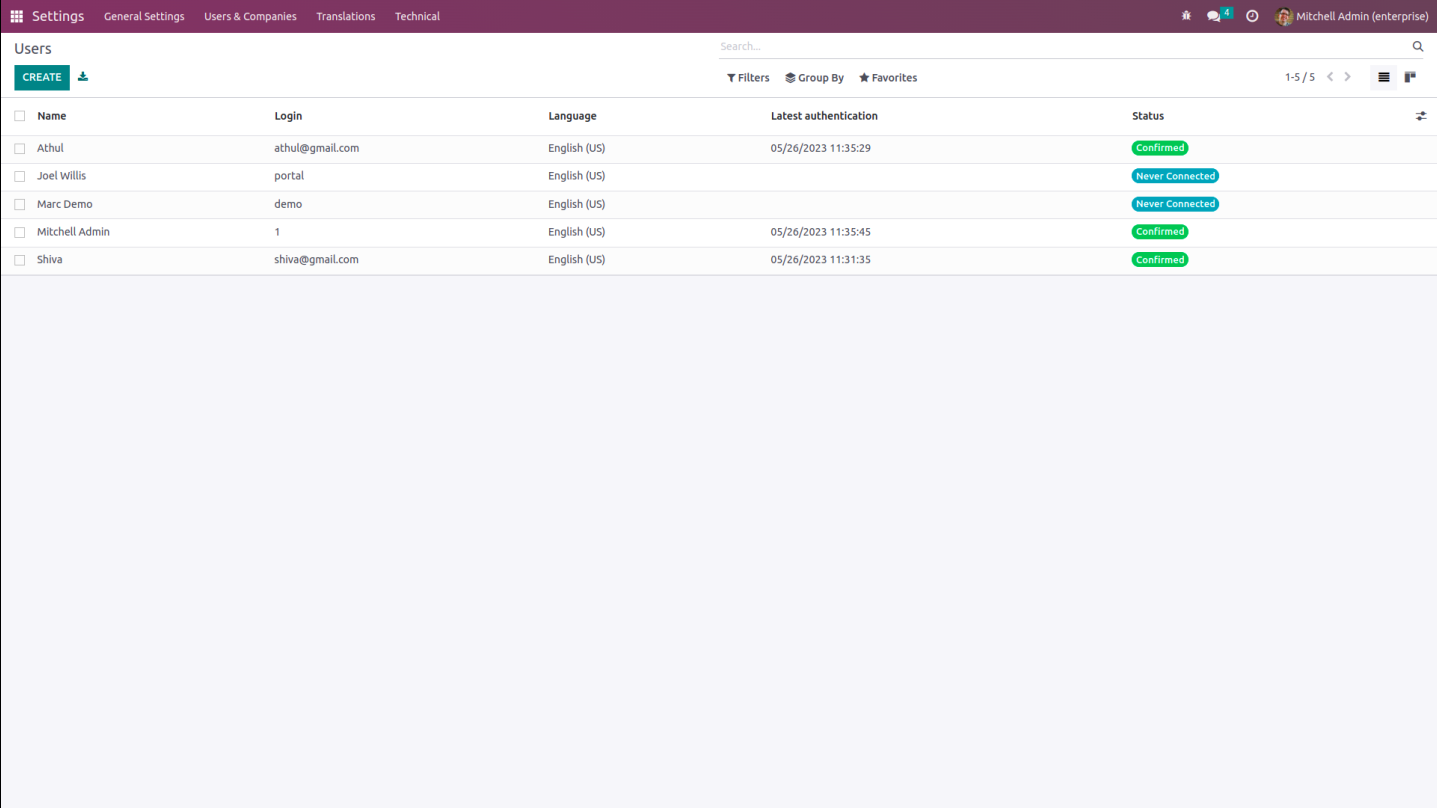
Task: Click Marc Demo's Never Connected badge
Action: pyautogui.click(x=1175, y=204)
